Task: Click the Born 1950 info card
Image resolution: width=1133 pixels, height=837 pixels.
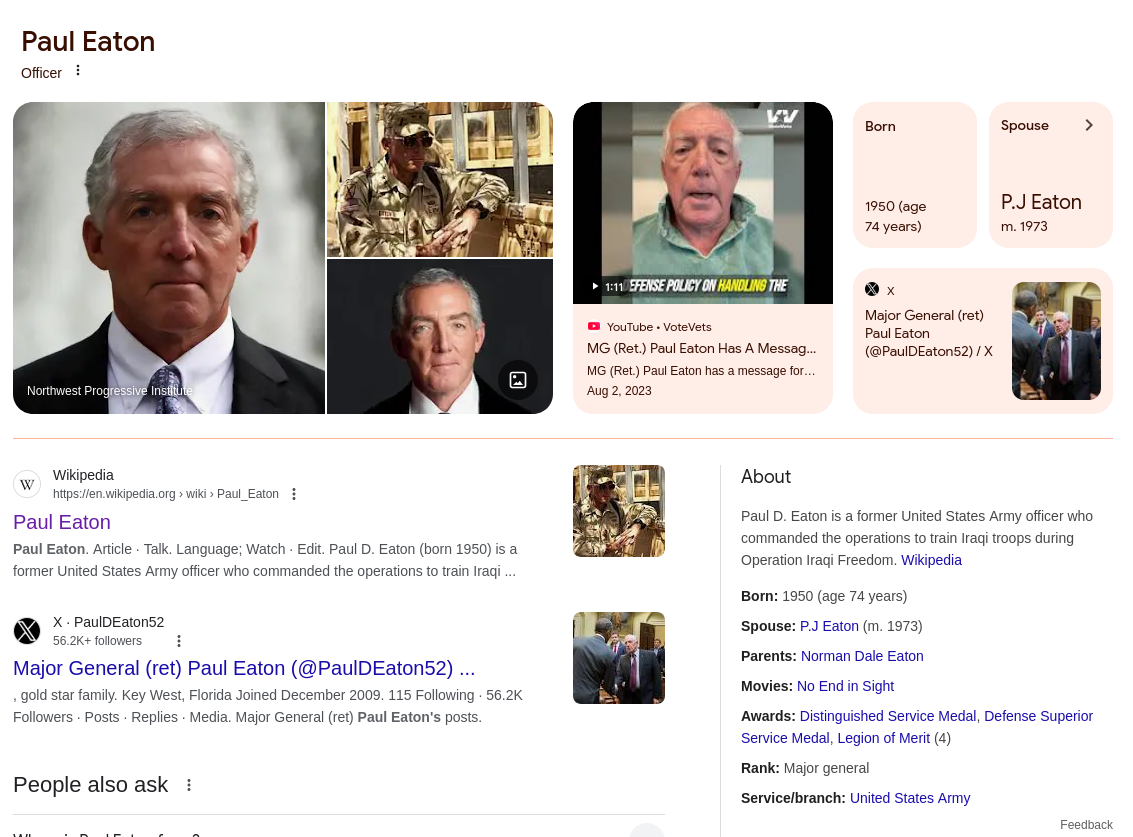Action: click(915, 175)
